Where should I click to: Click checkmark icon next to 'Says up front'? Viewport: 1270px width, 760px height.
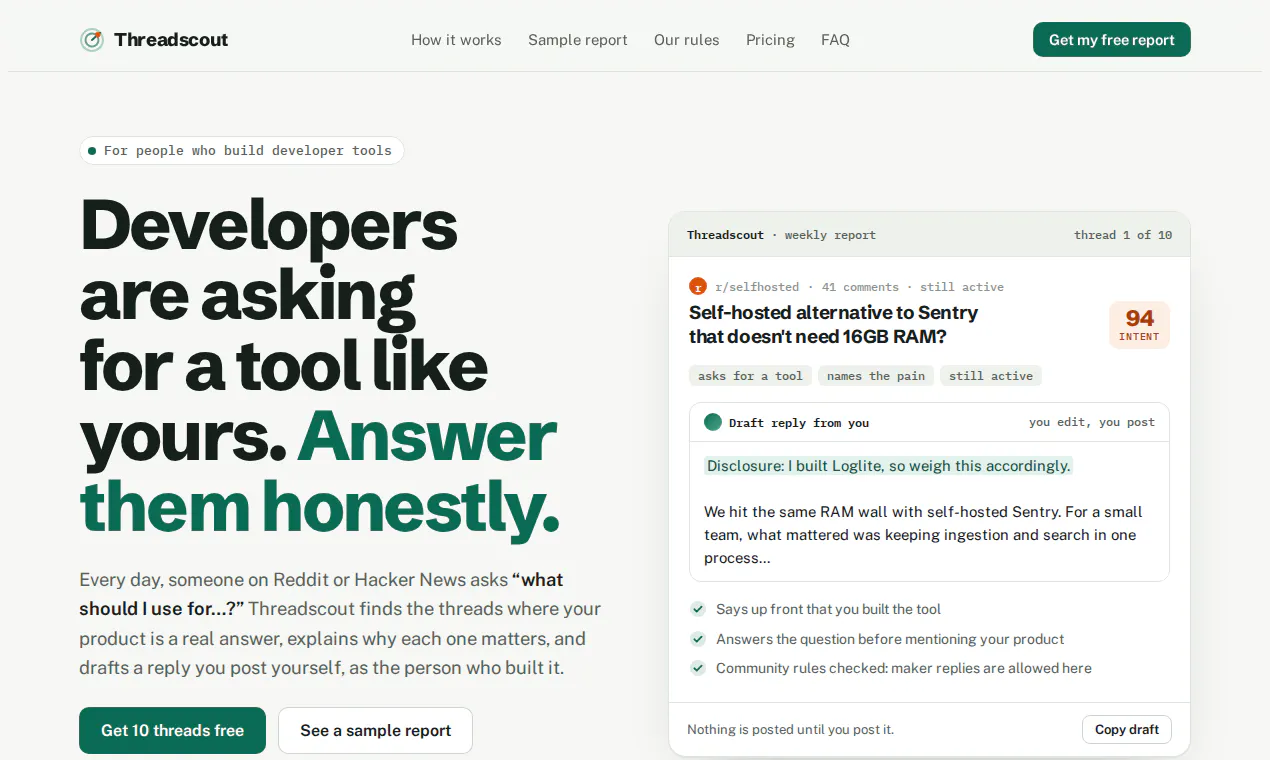(x=698, y=609)
